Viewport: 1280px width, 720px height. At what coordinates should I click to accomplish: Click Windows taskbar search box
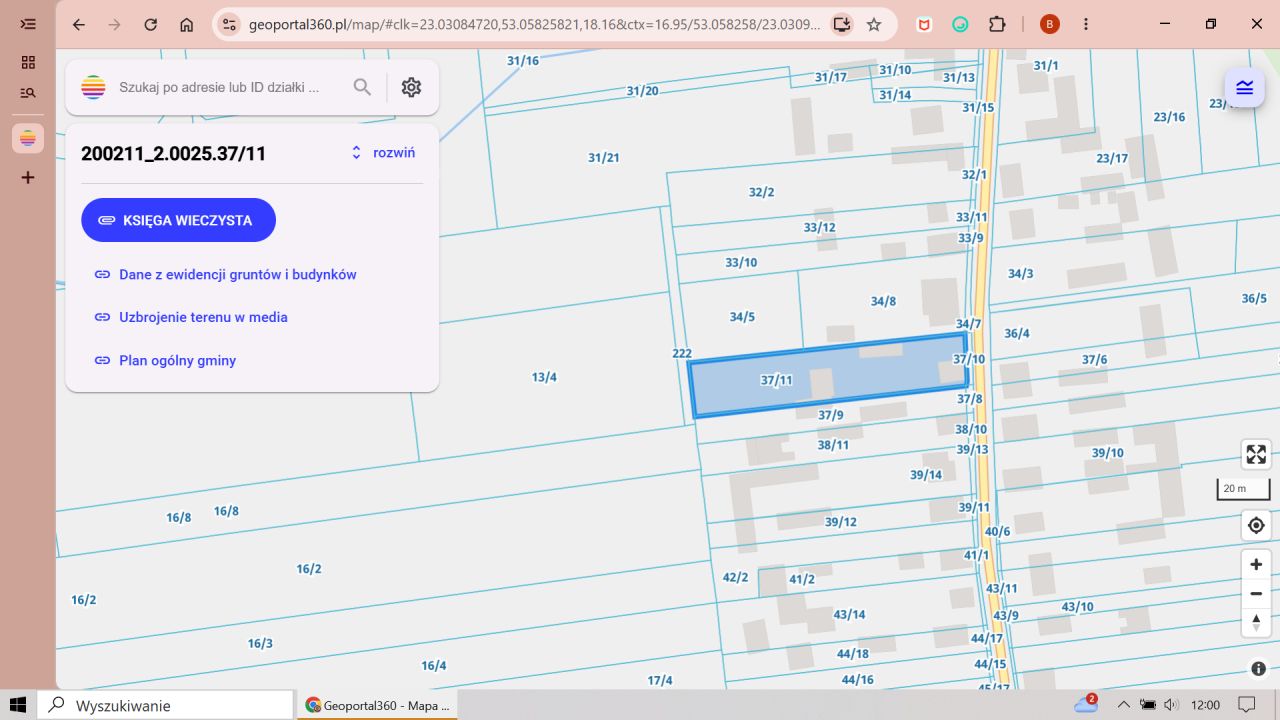tap(166, 705)
